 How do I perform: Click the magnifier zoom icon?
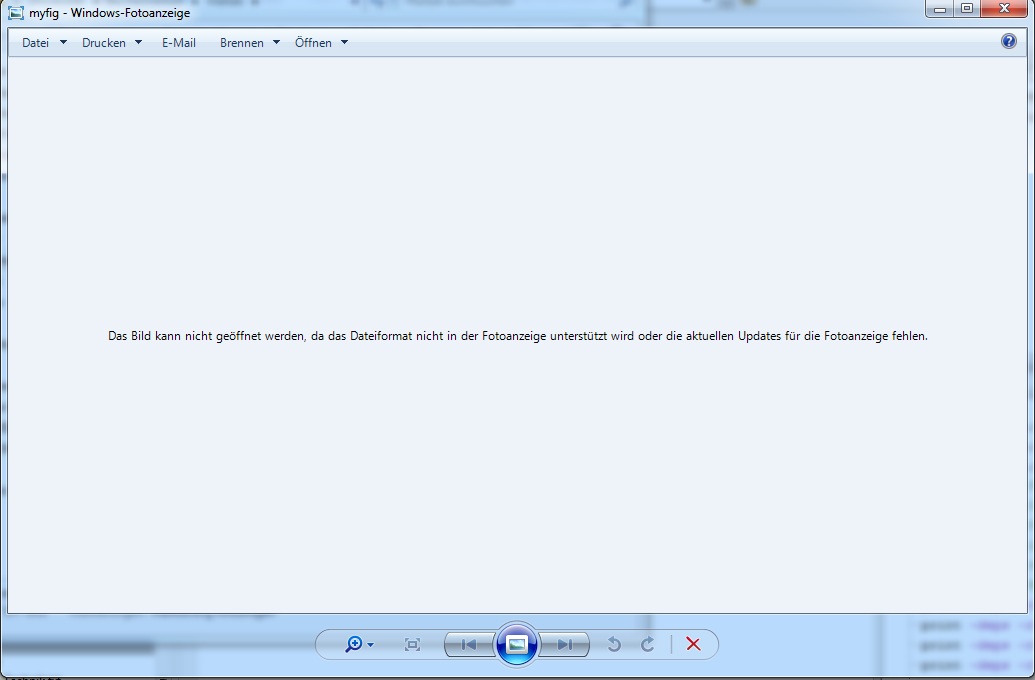(x=354, y=645)
